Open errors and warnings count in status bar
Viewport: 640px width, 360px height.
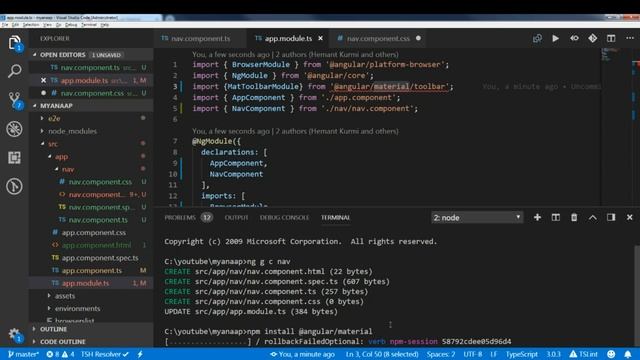tap(60, 354)
